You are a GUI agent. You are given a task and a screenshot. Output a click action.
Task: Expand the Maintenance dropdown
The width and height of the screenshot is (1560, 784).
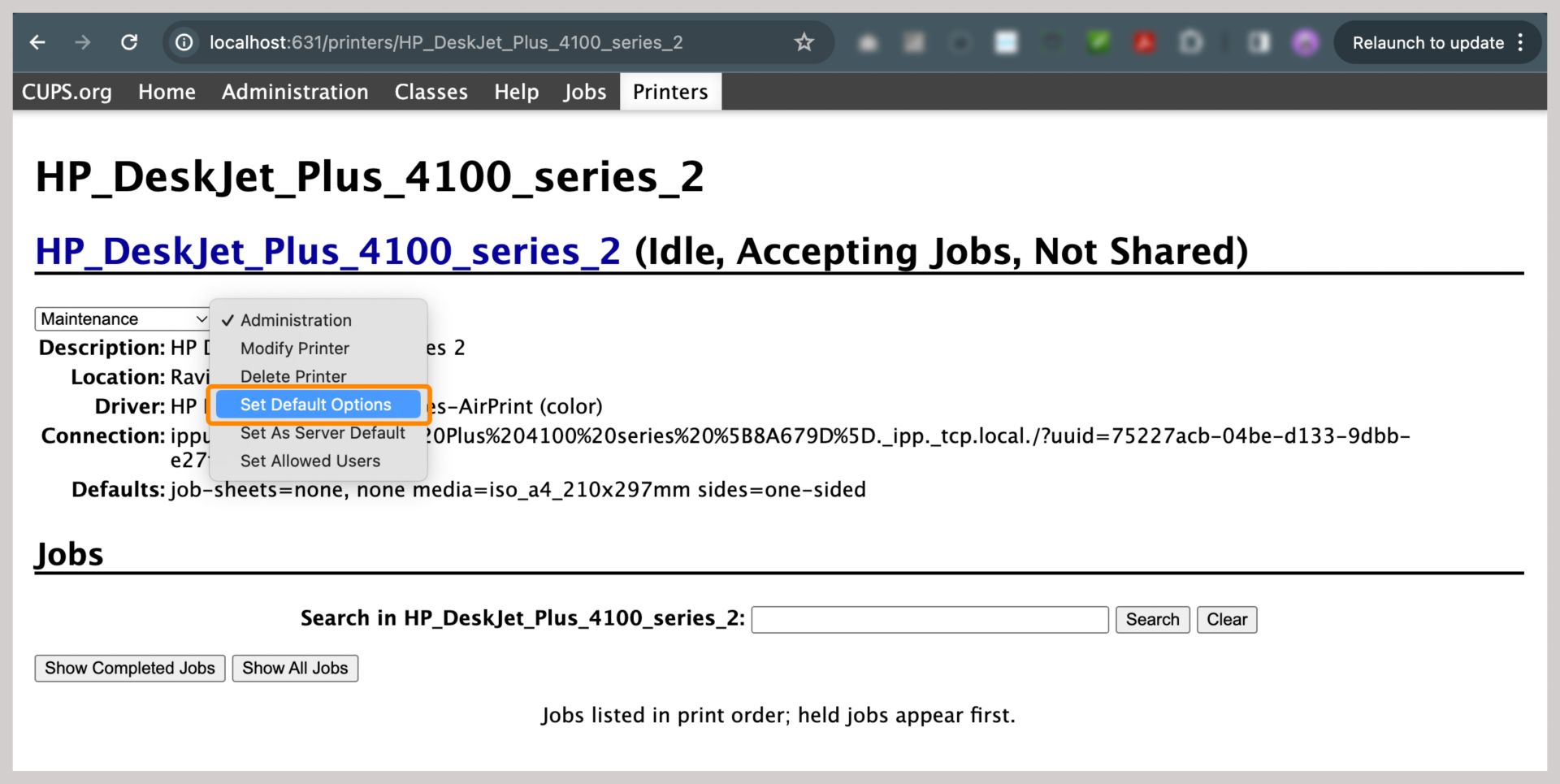click(122, 318)
